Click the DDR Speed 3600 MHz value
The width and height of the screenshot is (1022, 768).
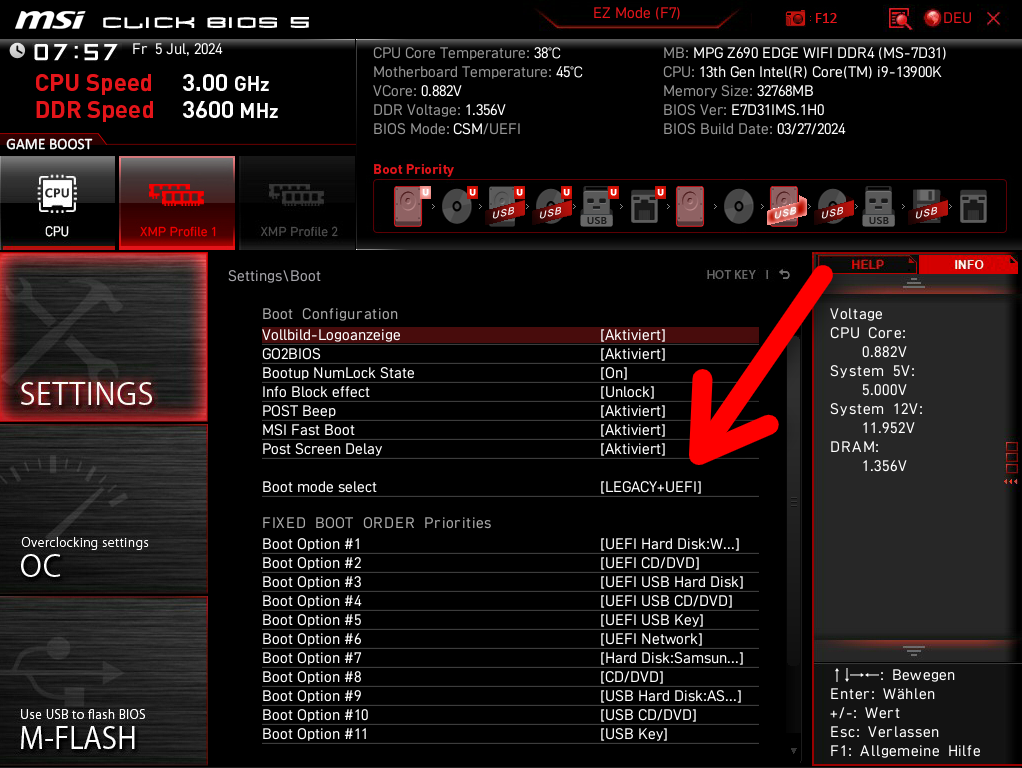click(230, 110)
